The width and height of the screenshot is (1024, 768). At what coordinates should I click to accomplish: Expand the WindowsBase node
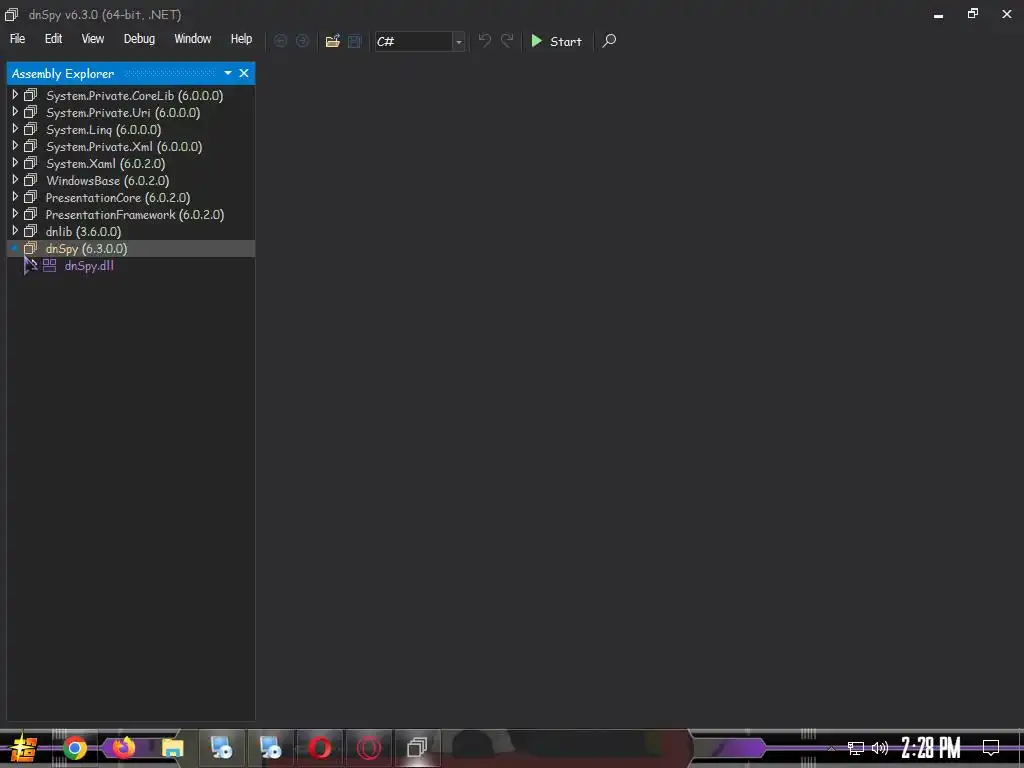(15, 180)
